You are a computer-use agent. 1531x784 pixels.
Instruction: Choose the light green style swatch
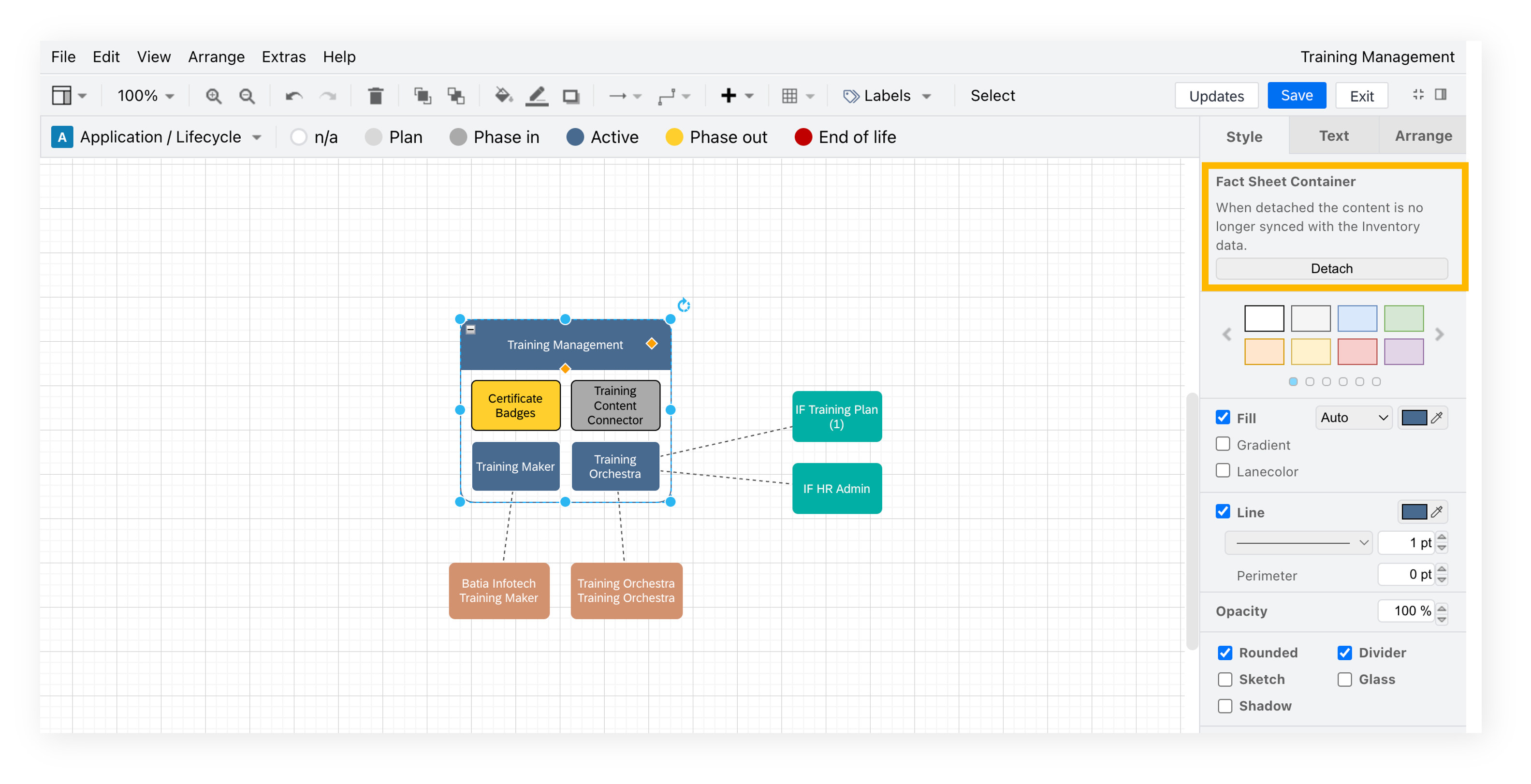(x=1403, y=319)
